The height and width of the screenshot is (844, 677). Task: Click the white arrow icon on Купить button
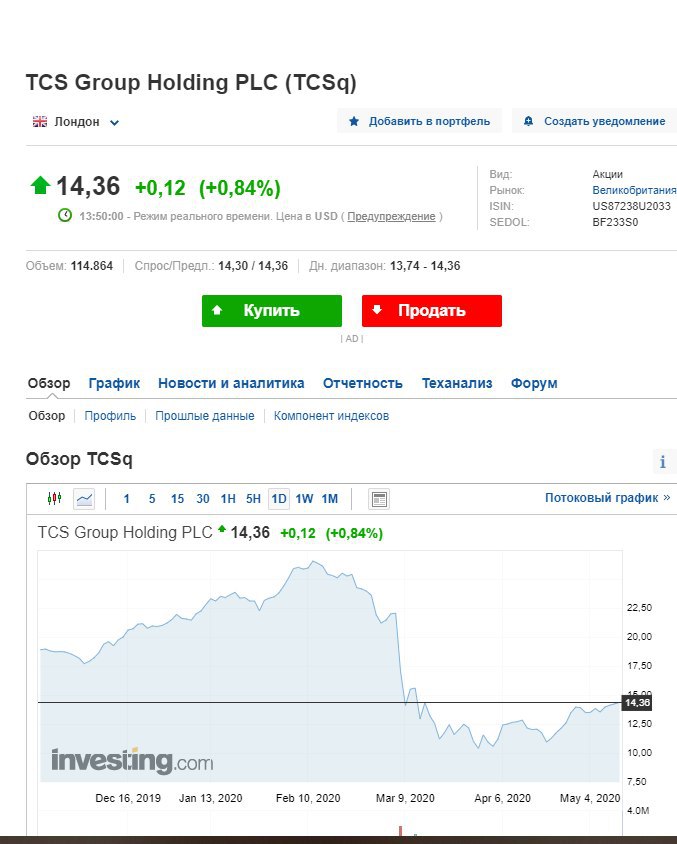click(x=217, y=310)
